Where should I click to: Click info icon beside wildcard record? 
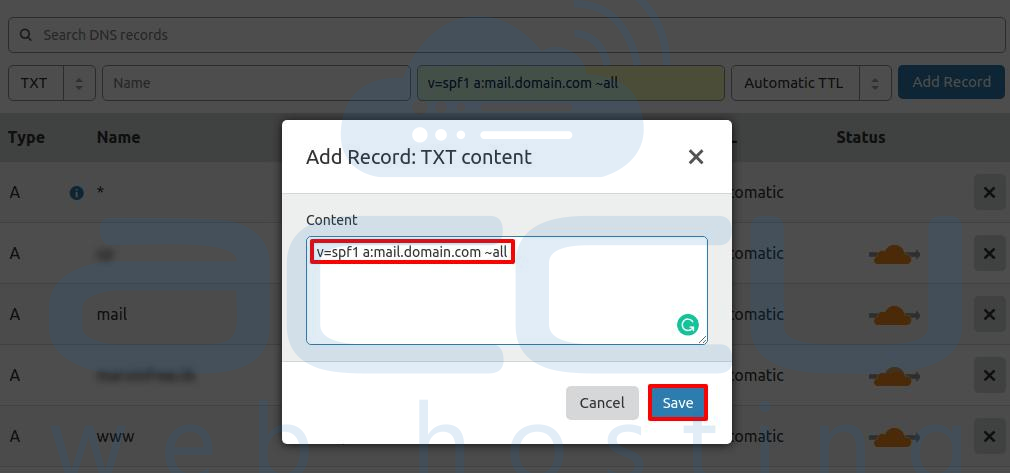77,193
